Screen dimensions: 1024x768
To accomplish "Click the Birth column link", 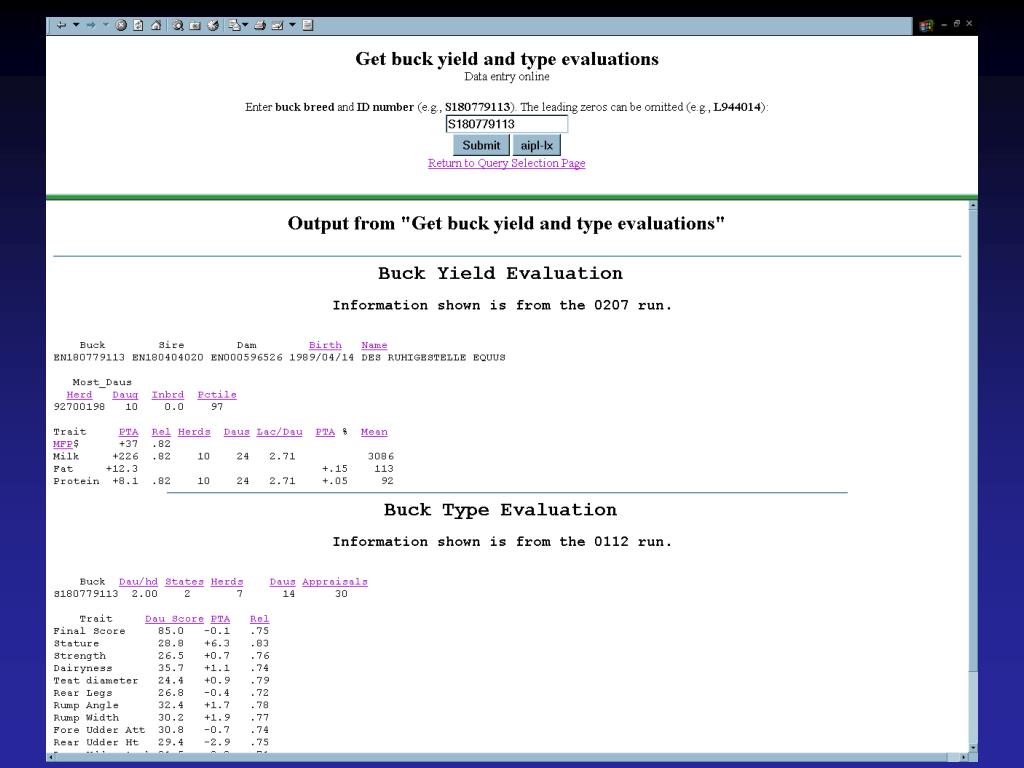I will [x=325, y=345].
